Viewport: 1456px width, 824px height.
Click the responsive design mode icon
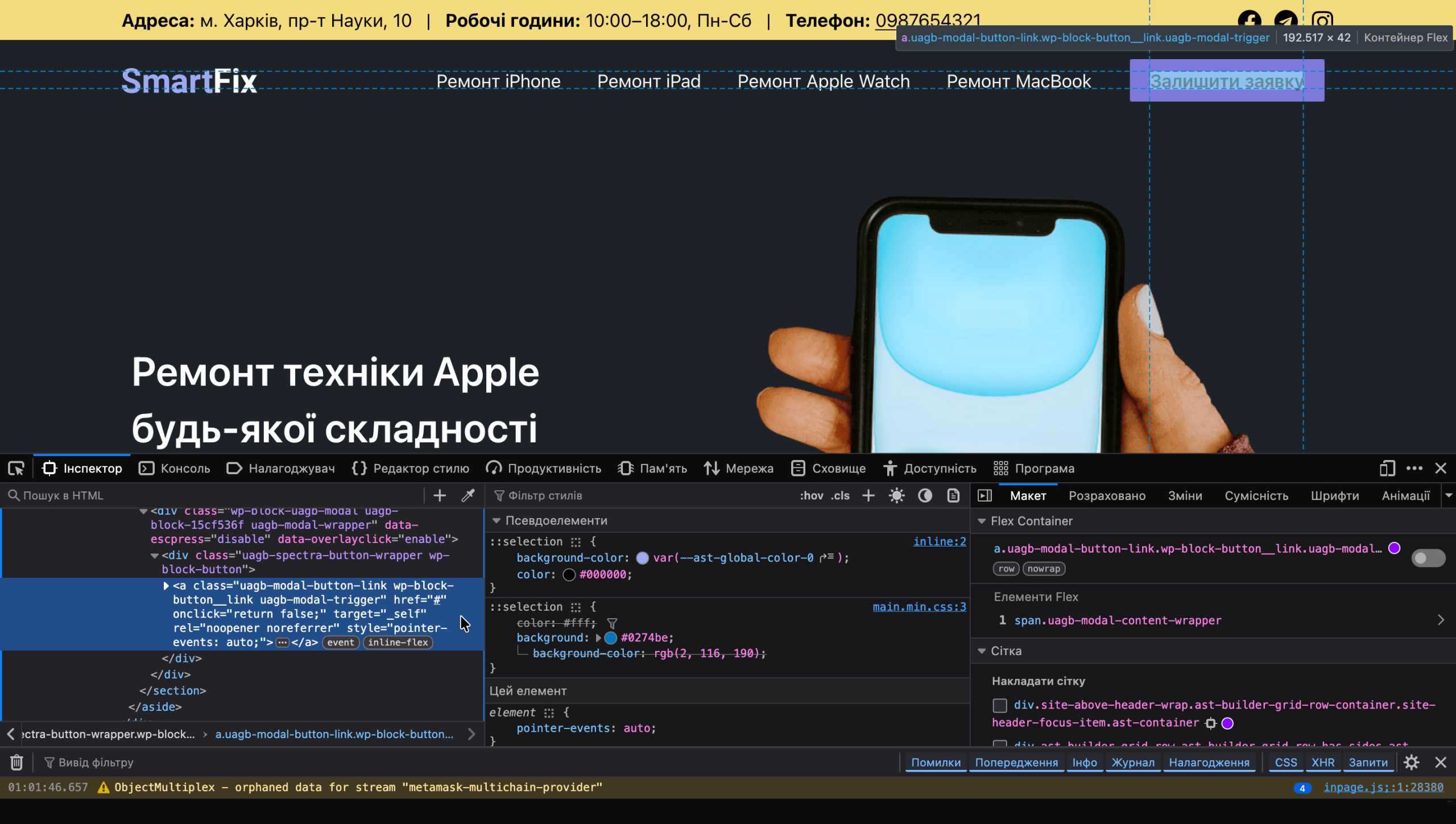click(x=1387, y=468)
